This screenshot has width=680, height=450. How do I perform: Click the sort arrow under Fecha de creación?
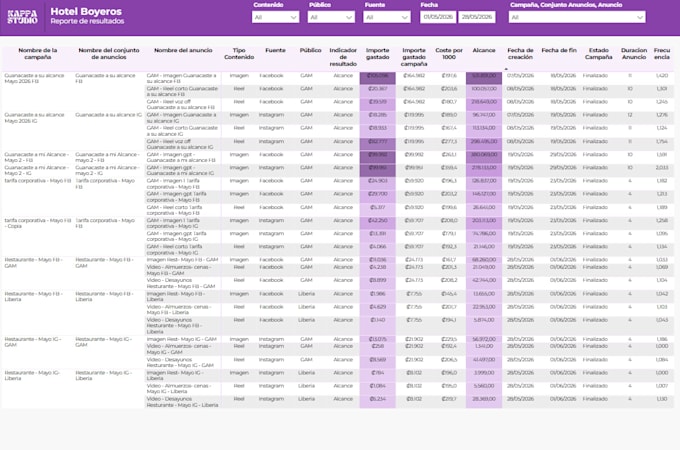pyautogui.click(x=506, y=69)
